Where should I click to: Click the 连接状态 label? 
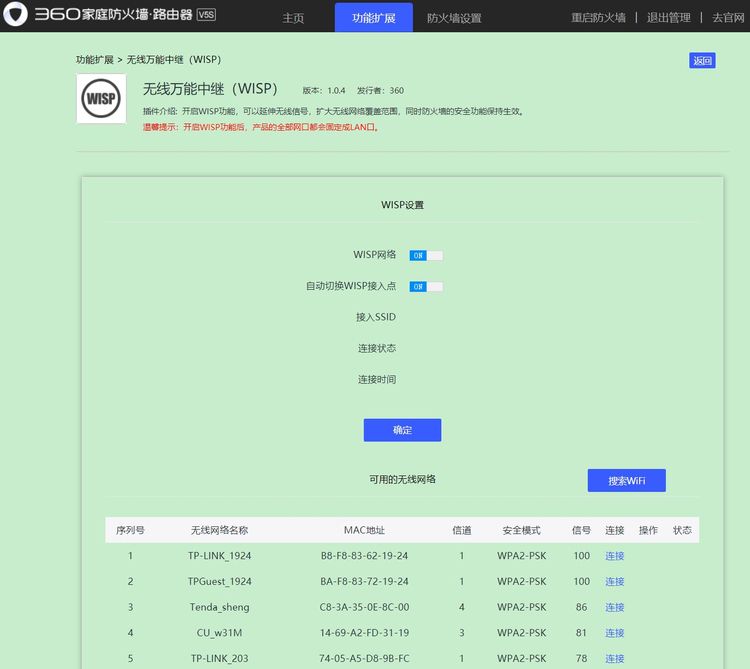(377, 349)
